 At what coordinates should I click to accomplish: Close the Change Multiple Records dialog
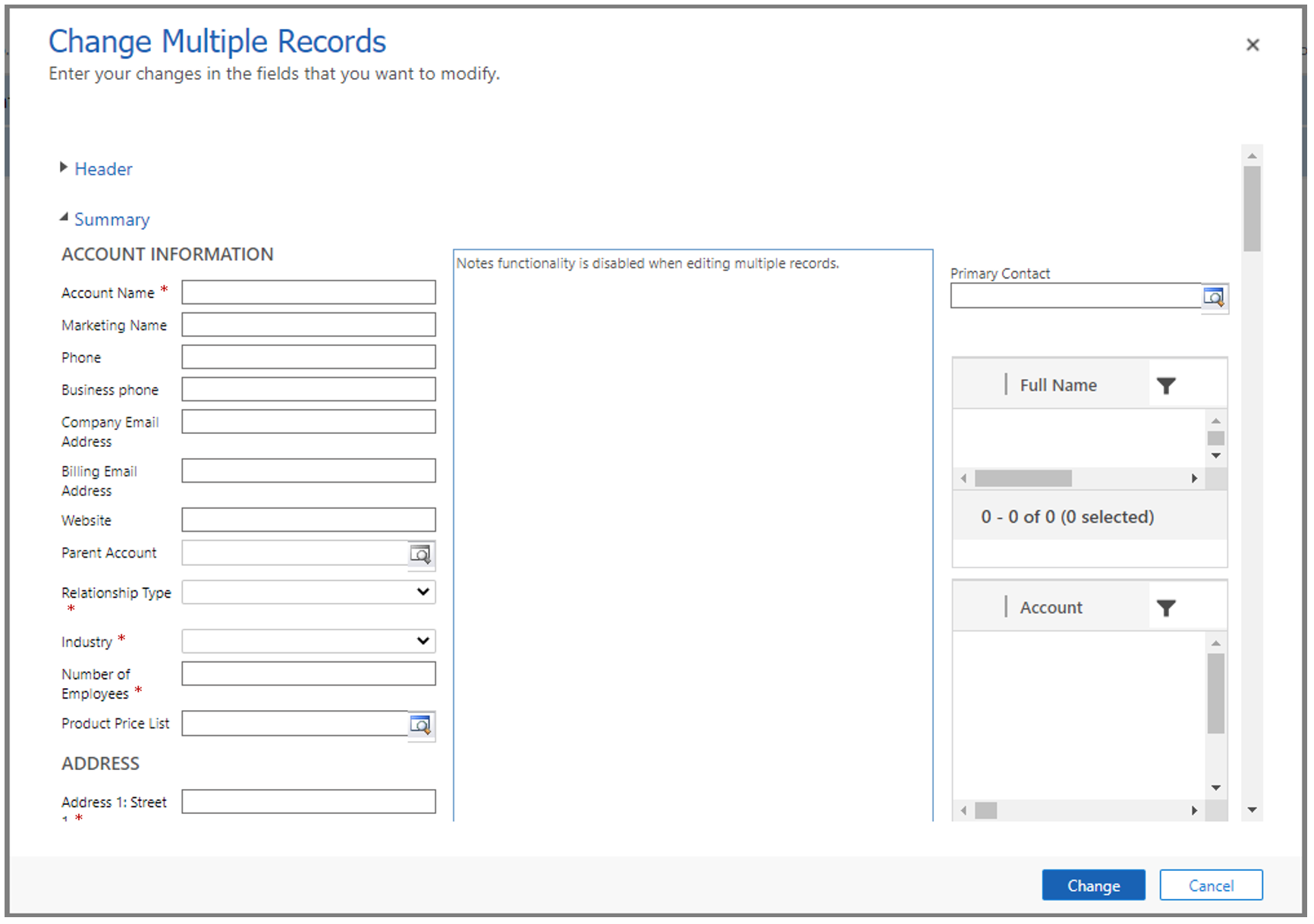point(1253,45)
